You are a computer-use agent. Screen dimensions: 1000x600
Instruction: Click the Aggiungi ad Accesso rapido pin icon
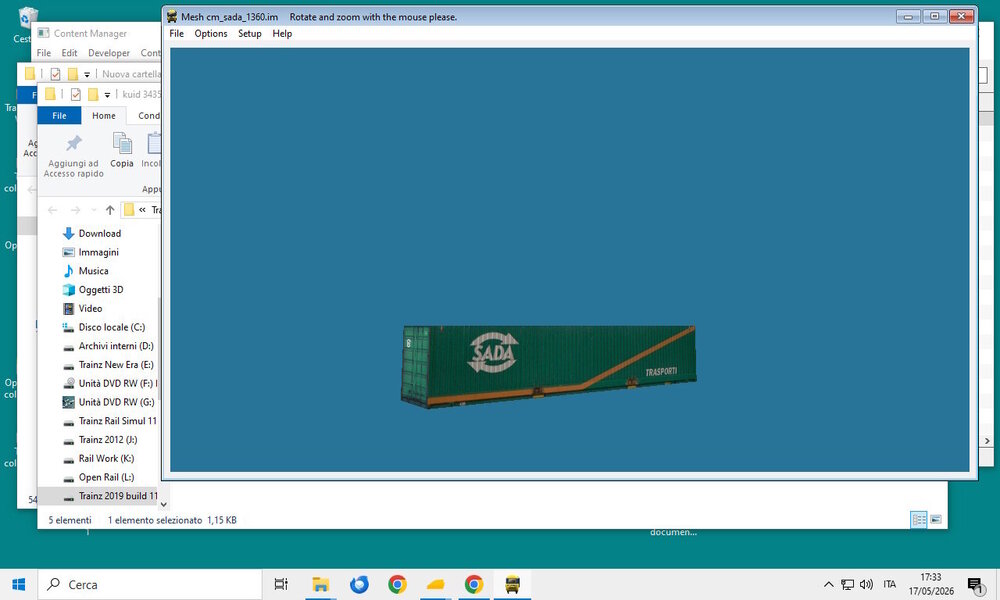tap(74, 143)
